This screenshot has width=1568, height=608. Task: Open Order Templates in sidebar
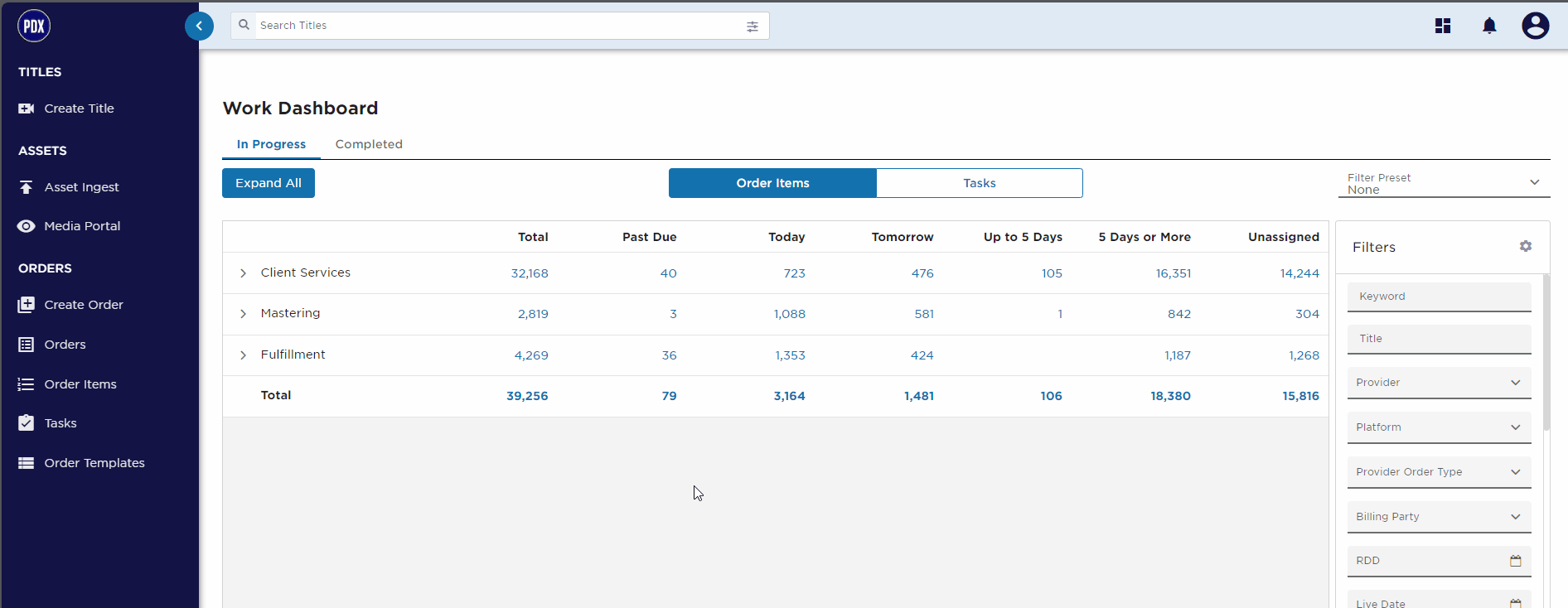[94, 463]
